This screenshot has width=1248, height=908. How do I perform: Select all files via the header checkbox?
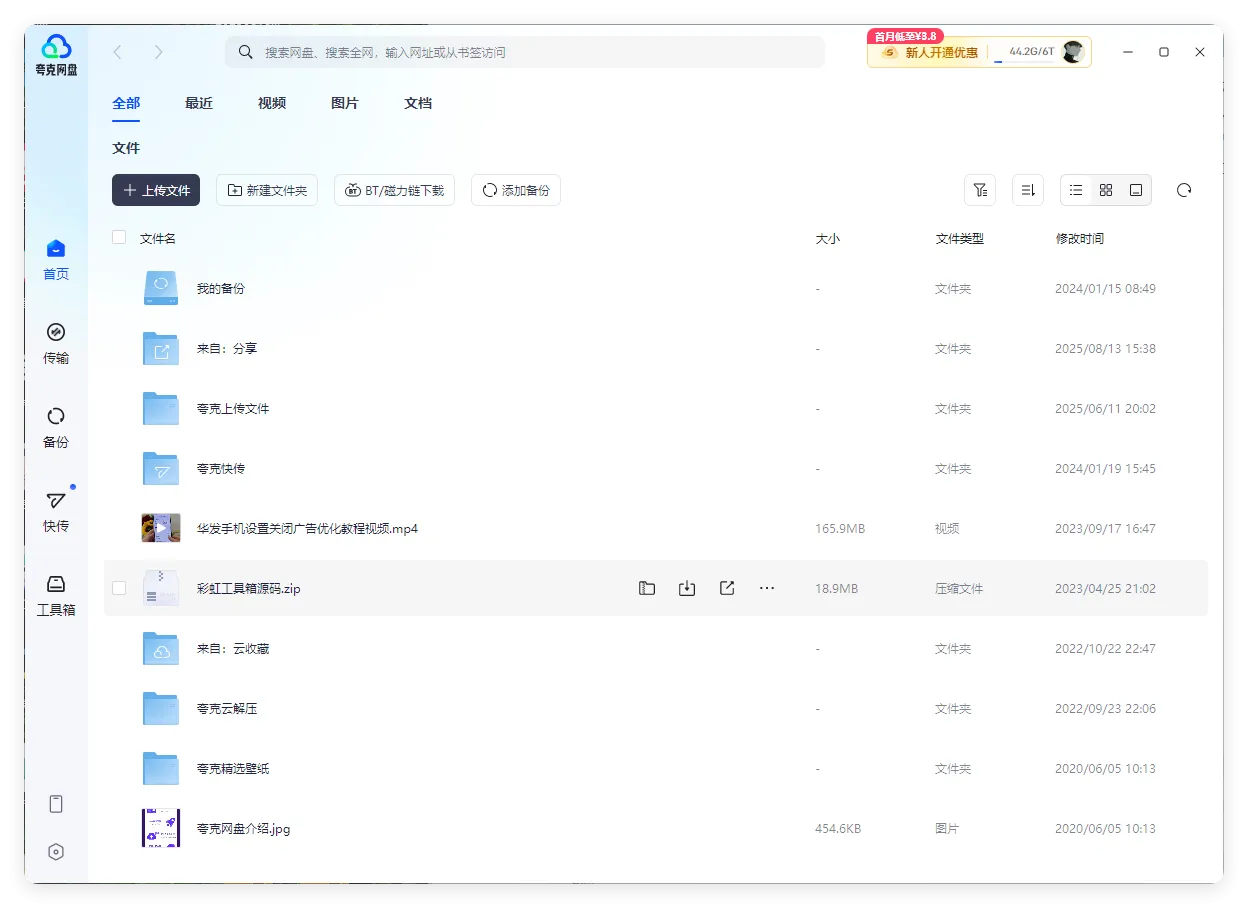[x=119, y=238]
